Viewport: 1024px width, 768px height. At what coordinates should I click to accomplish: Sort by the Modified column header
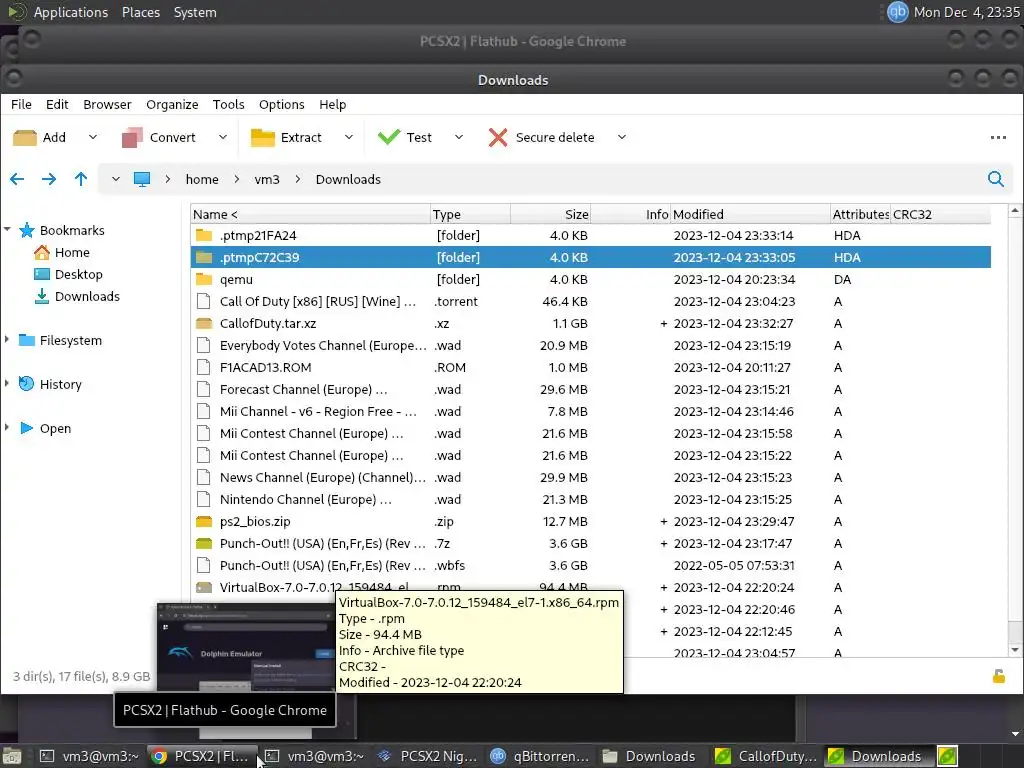point(750,214)
